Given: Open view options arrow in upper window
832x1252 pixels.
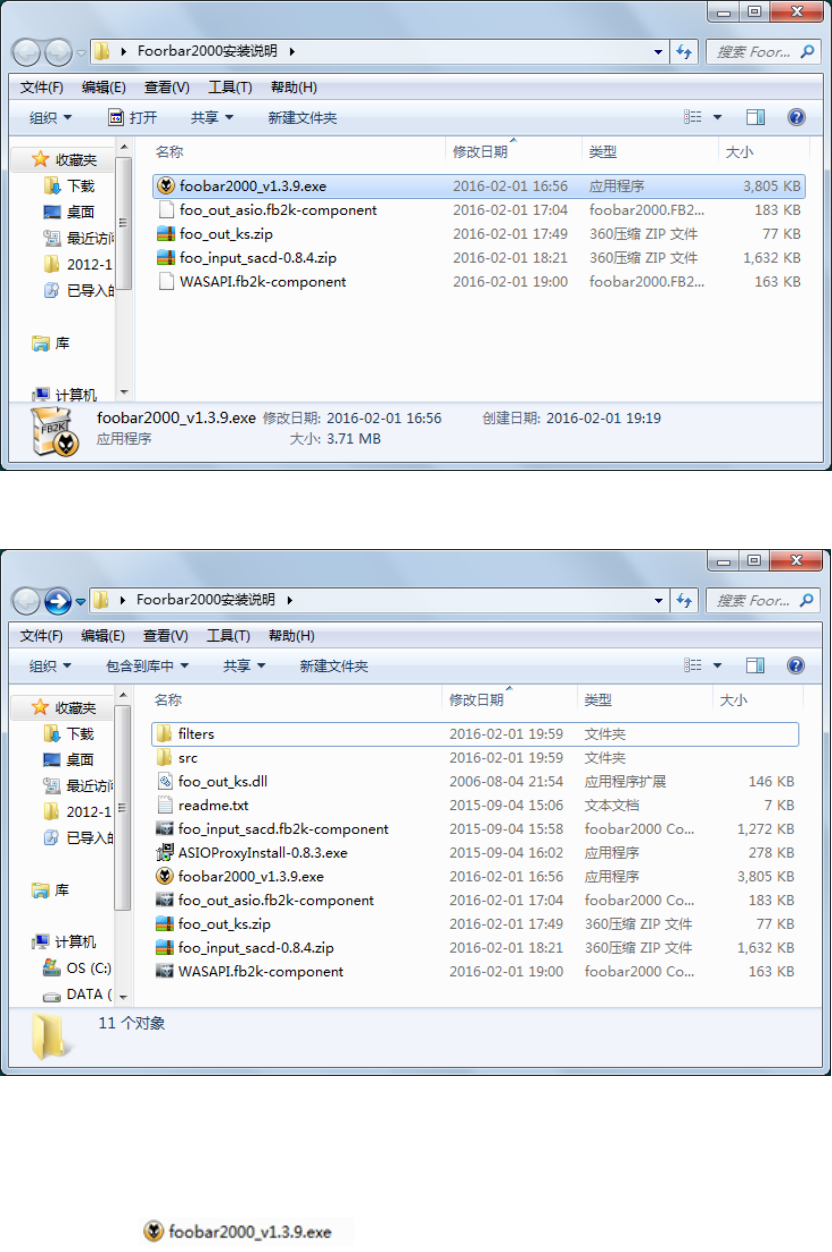Looking at the screenshot, I should tap(717, 117).
